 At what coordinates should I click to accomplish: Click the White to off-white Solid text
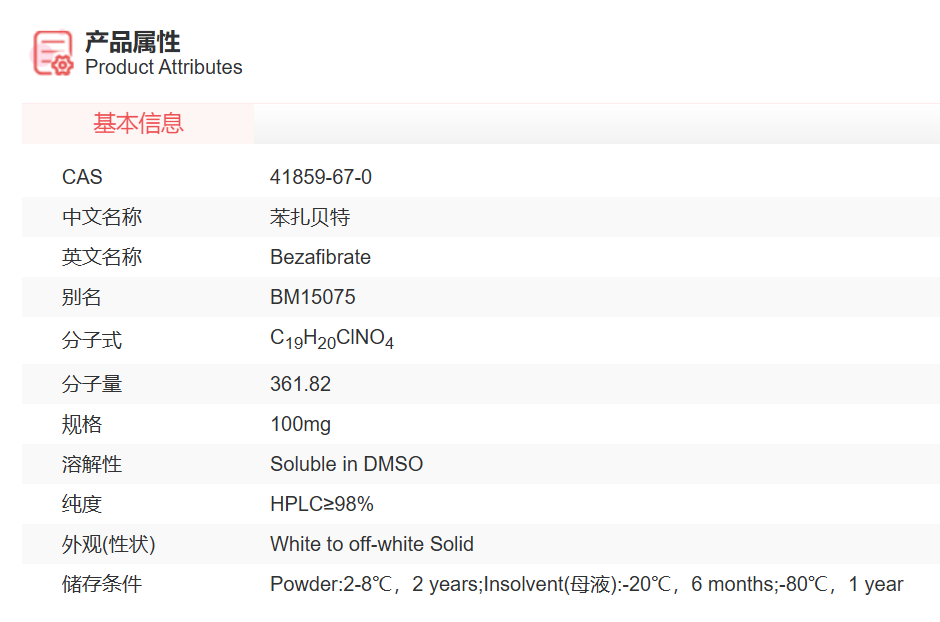coord(371,544)
